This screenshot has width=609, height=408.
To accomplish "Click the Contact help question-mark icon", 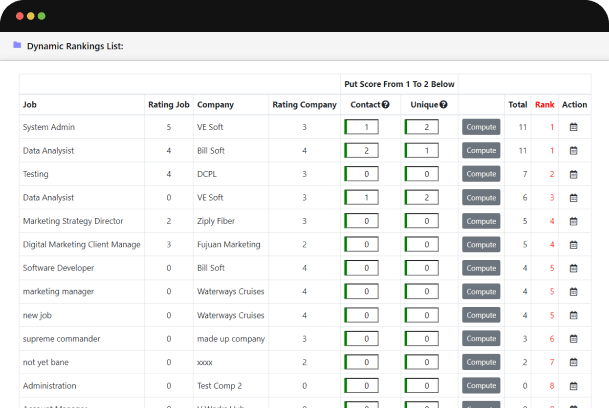I will click(x=385, y=104).
